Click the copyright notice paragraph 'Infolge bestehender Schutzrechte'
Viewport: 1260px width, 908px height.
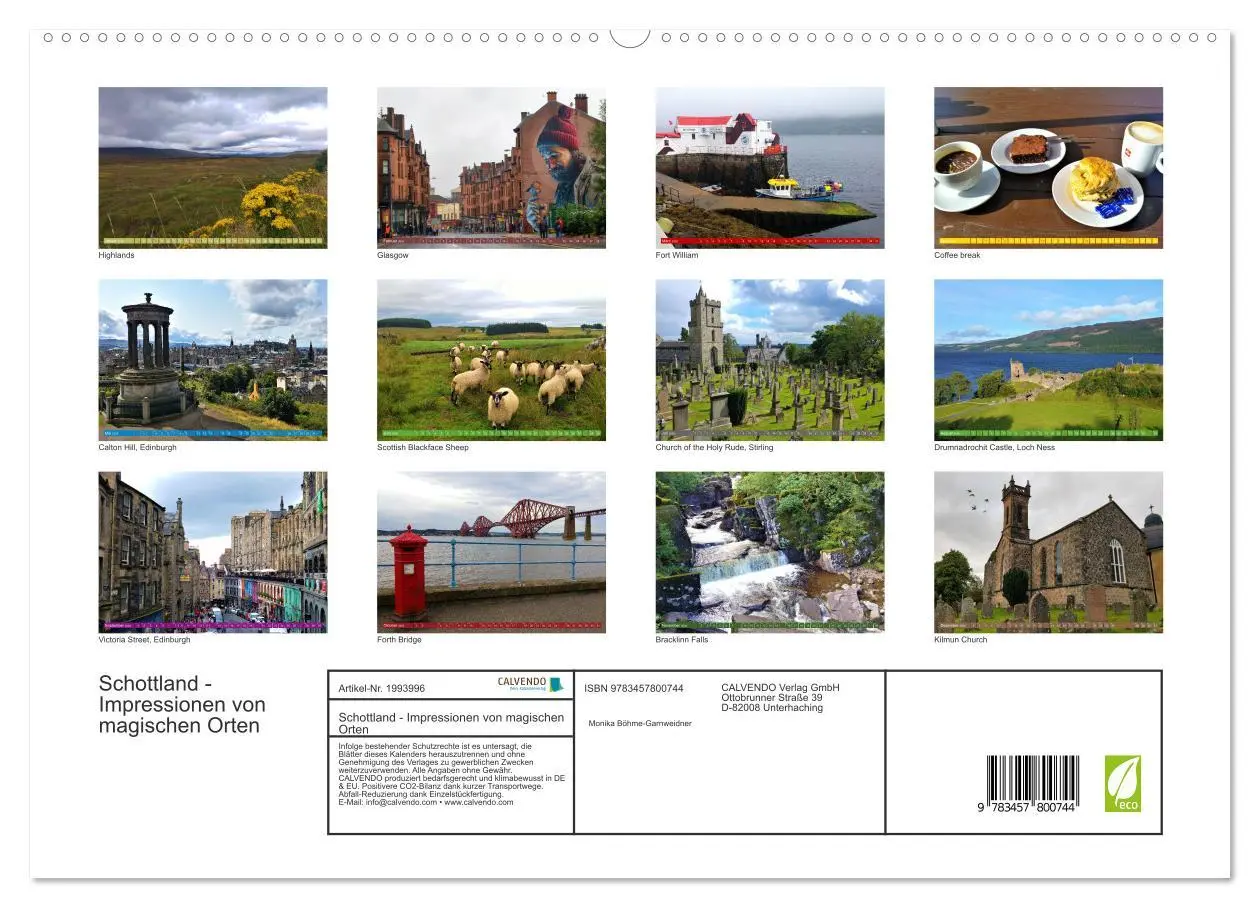452,774
